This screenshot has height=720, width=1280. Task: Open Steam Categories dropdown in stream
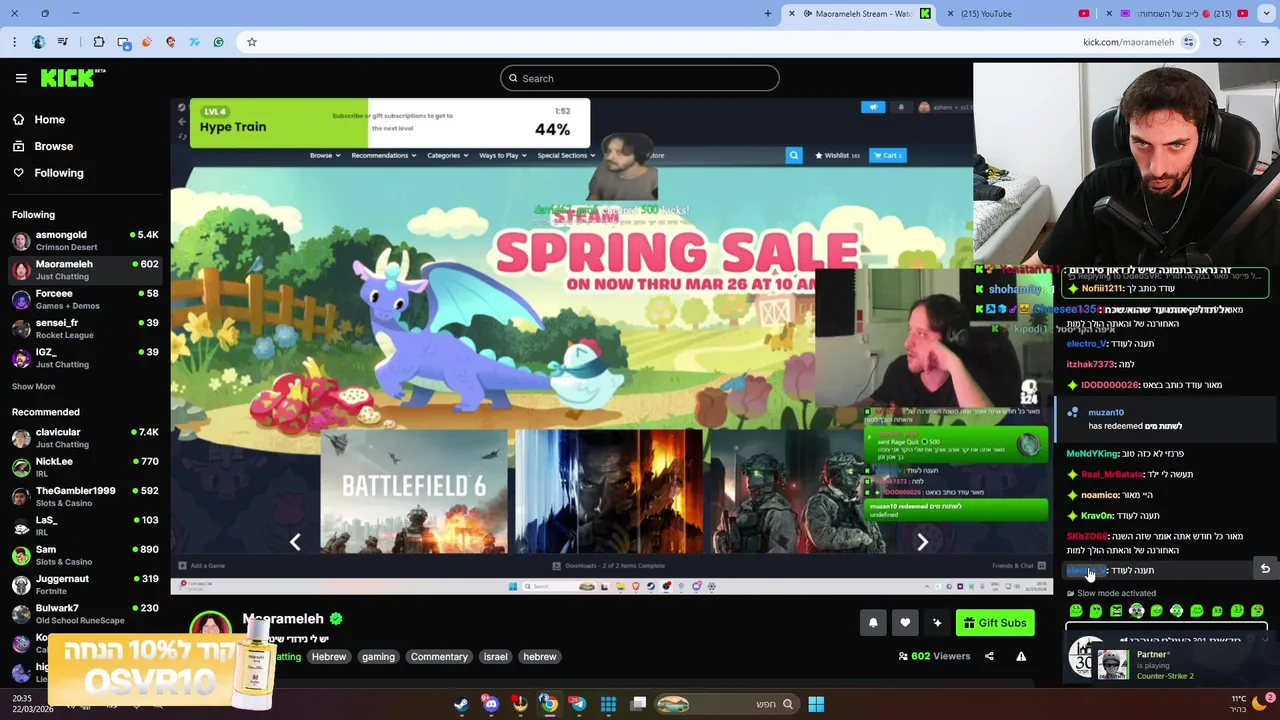tap(447, 155)
